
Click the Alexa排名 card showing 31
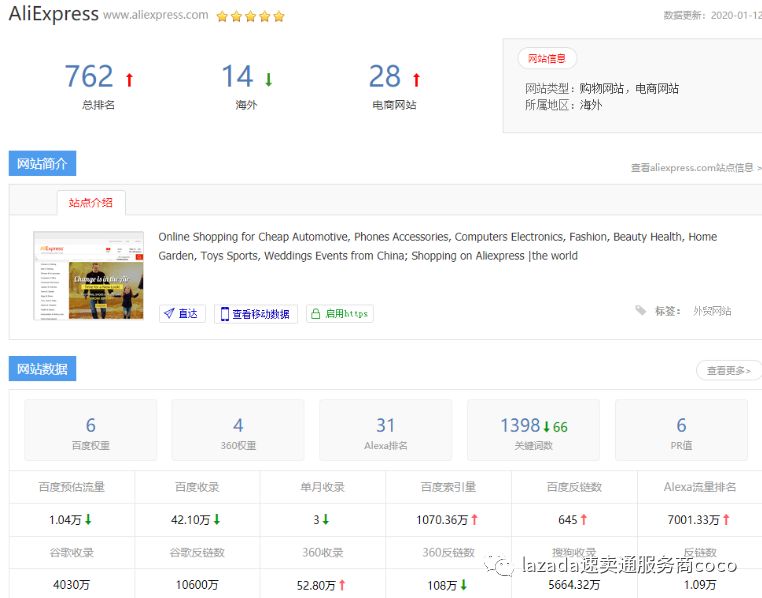(x=386, y=430)
